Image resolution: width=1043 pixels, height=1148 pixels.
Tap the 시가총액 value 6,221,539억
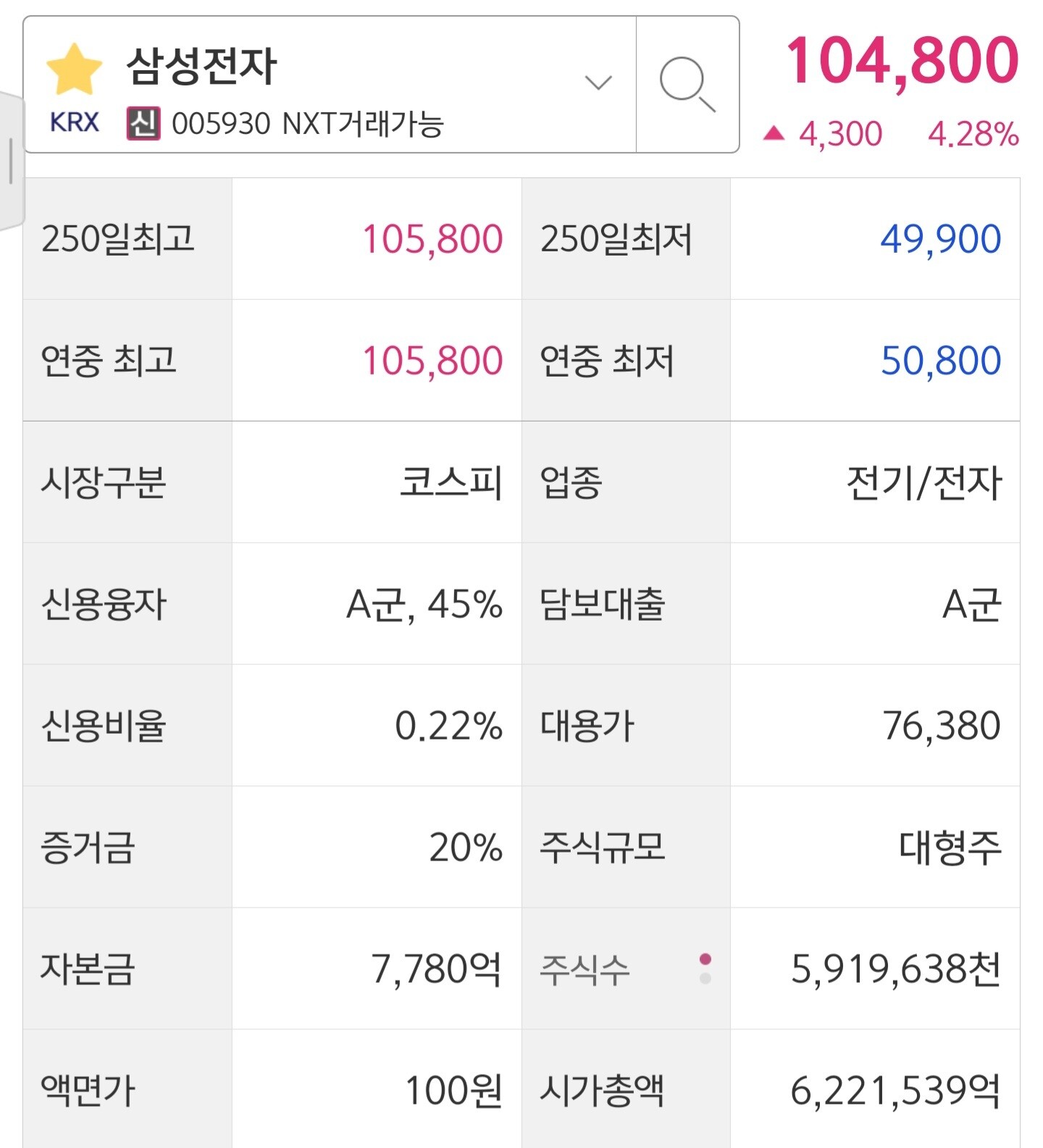[895, 1090]
